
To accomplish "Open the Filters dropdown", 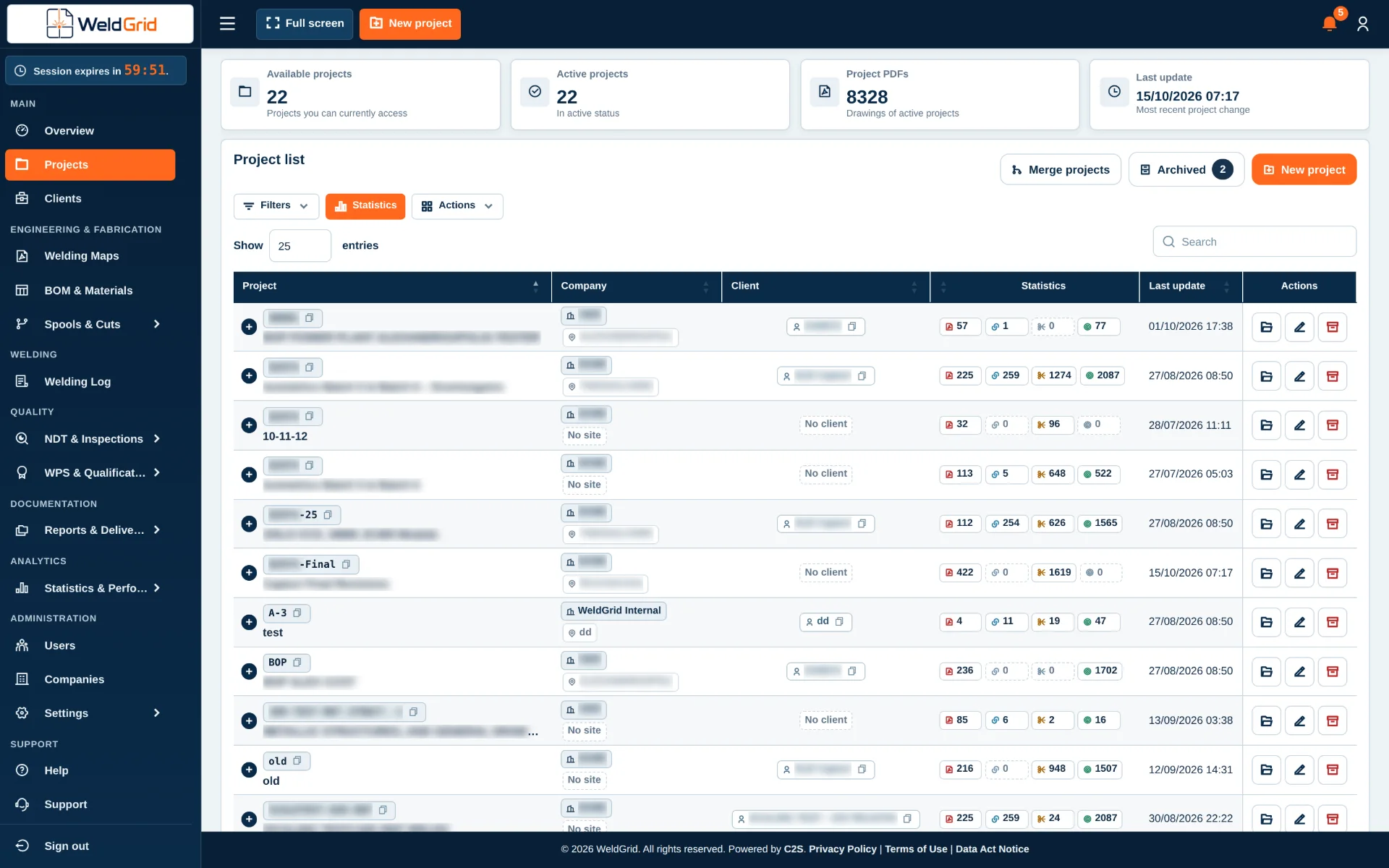I will tap(276, 206).
